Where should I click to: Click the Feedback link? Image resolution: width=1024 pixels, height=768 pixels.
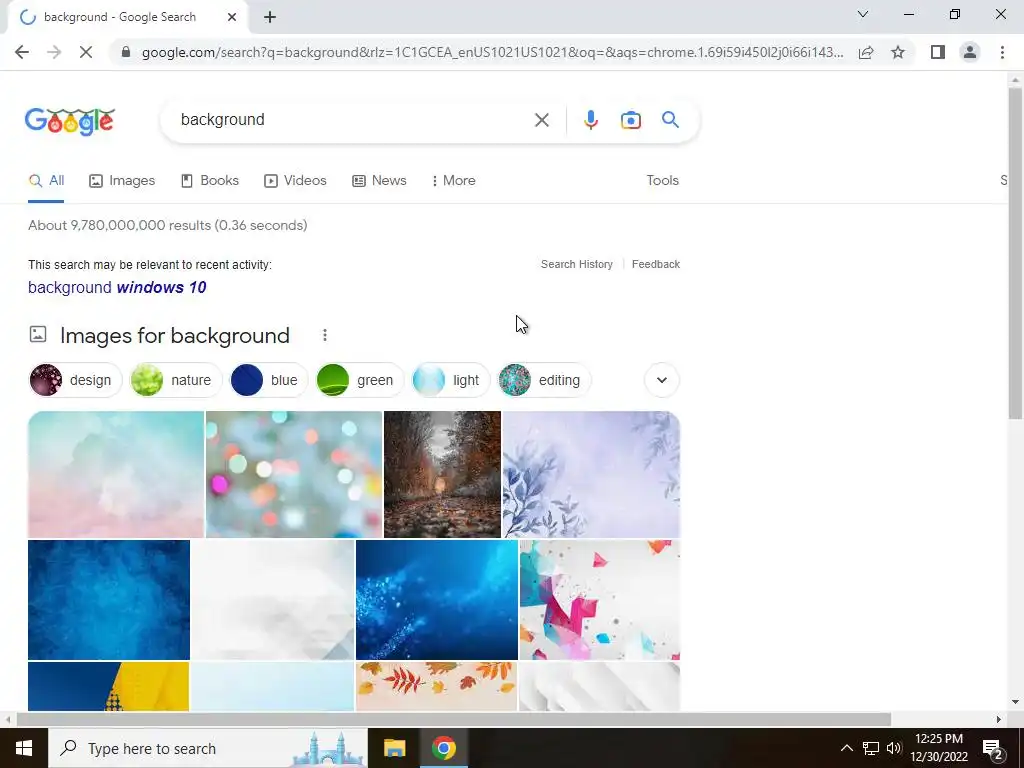[x=656, y=264]
